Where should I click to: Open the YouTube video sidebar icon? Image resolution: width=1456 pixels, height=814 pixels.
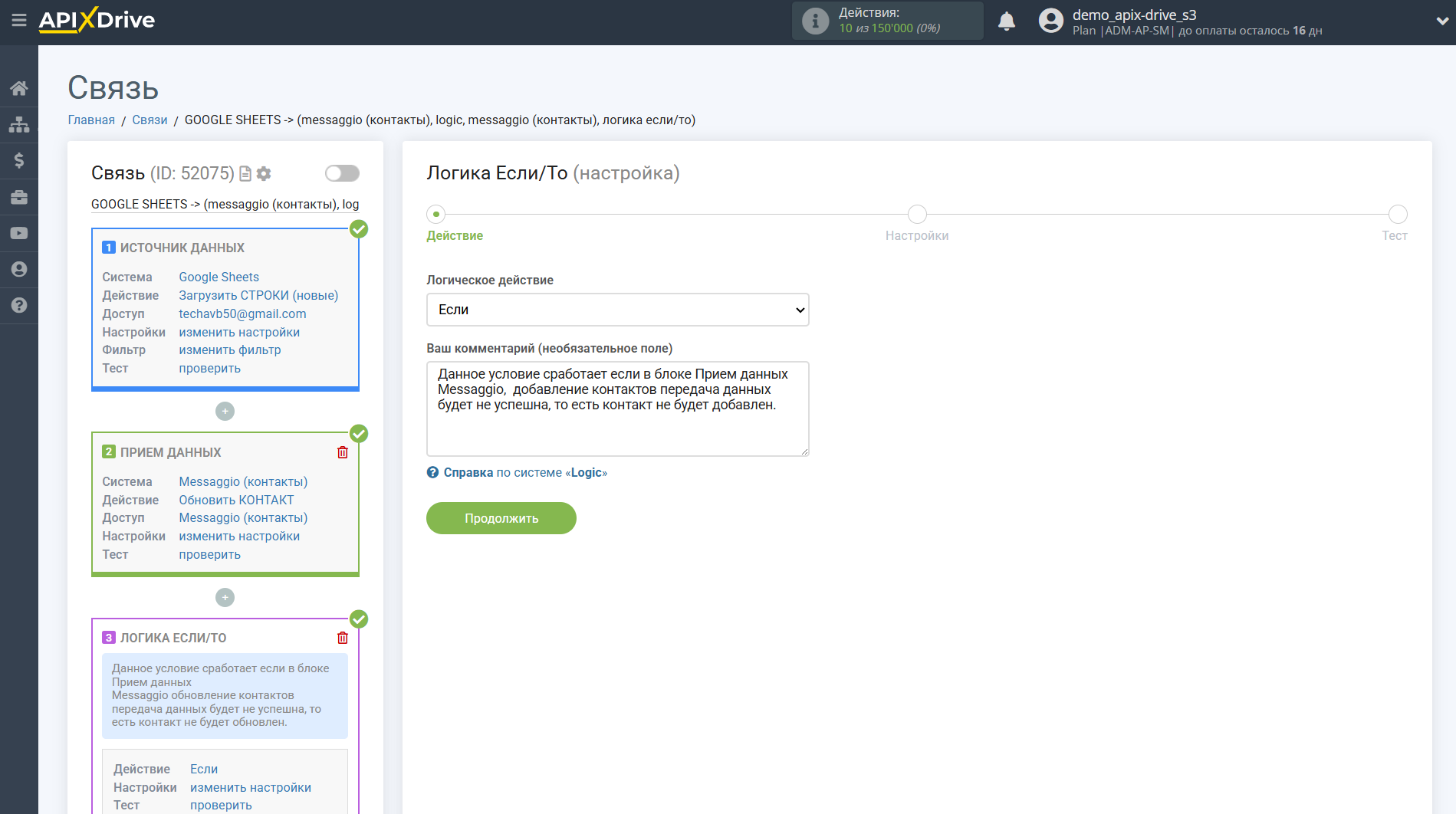click(19, 233)
